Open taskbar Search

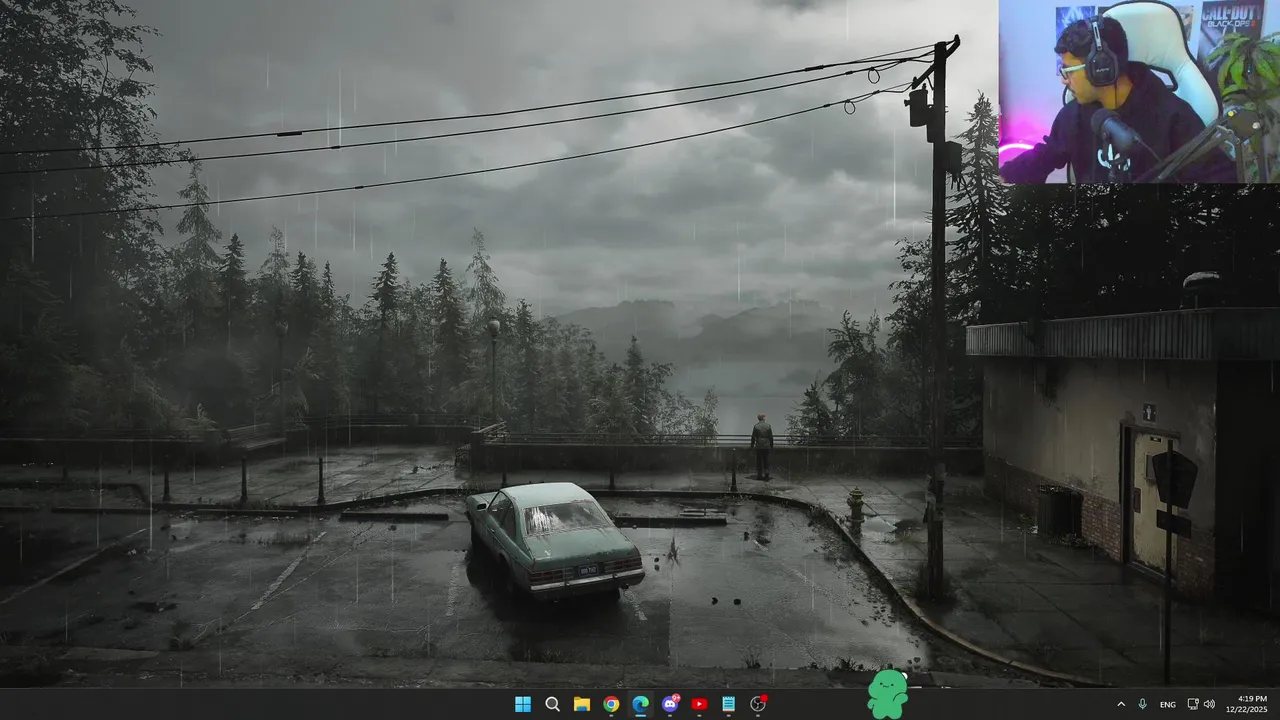coord(552,704)
